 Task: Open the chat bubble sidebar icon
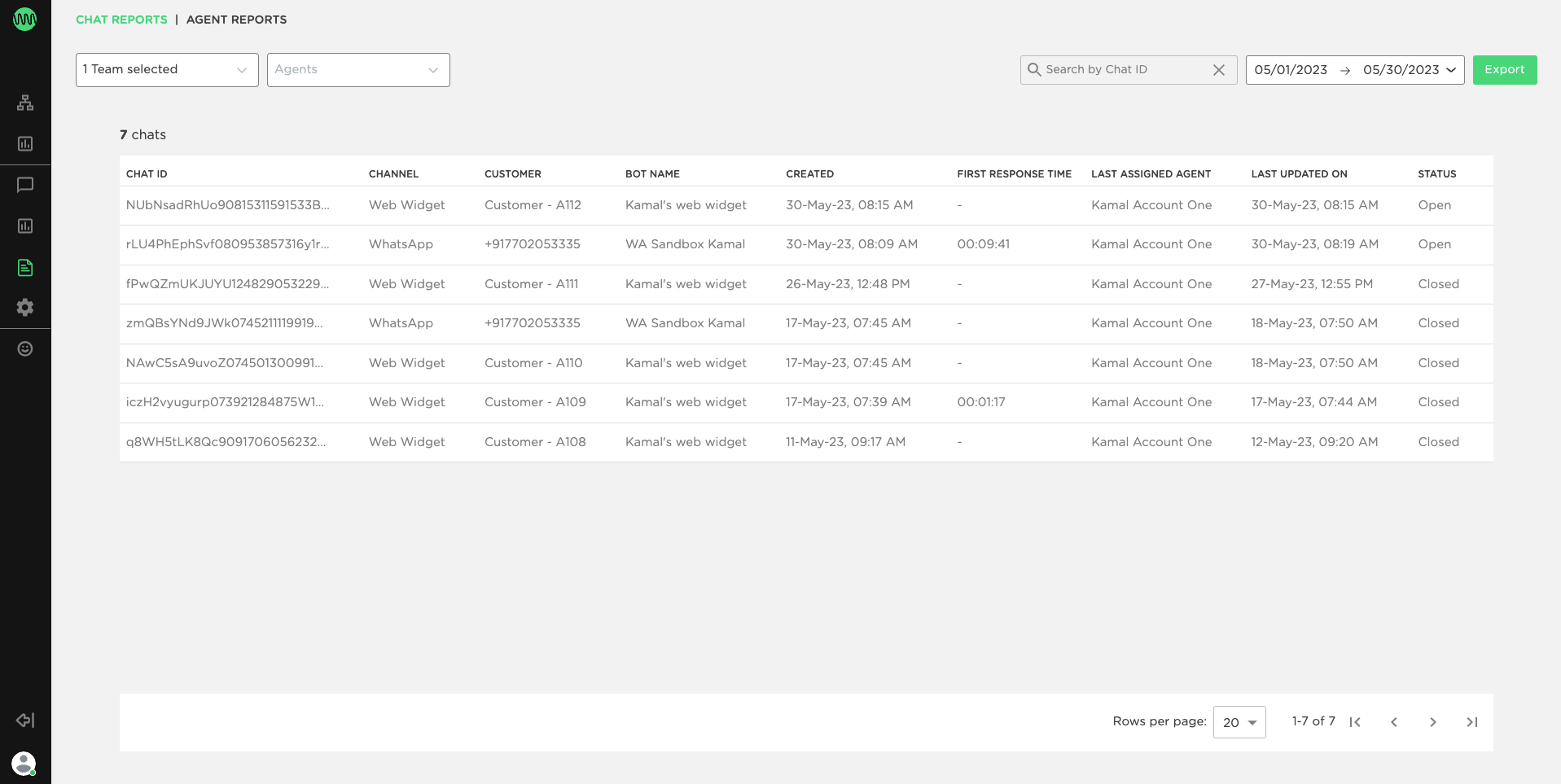[x=25, y=185]
